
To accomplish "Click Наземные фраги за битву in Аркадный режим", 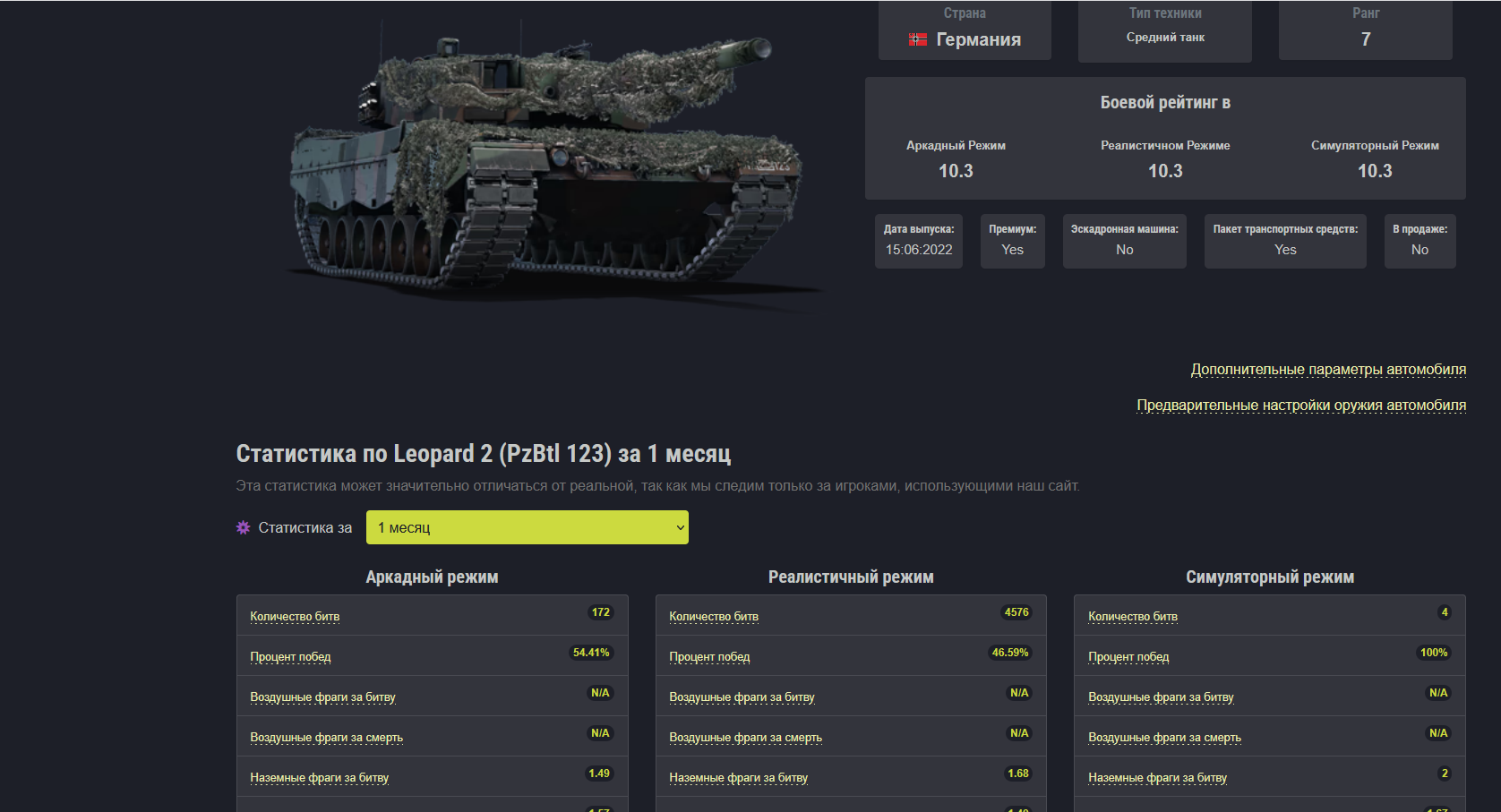I will [x=319, y=778].
